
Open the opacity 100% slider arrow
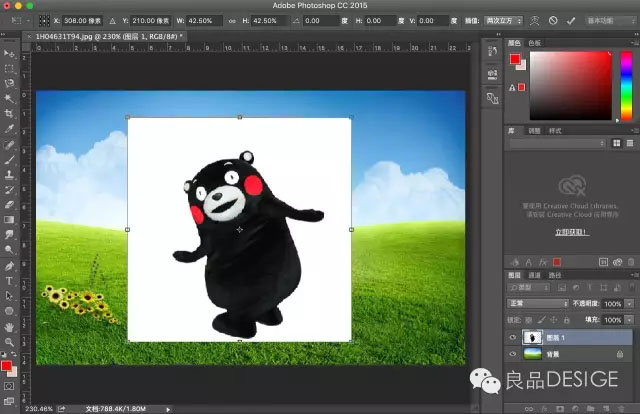click(629, 304)
